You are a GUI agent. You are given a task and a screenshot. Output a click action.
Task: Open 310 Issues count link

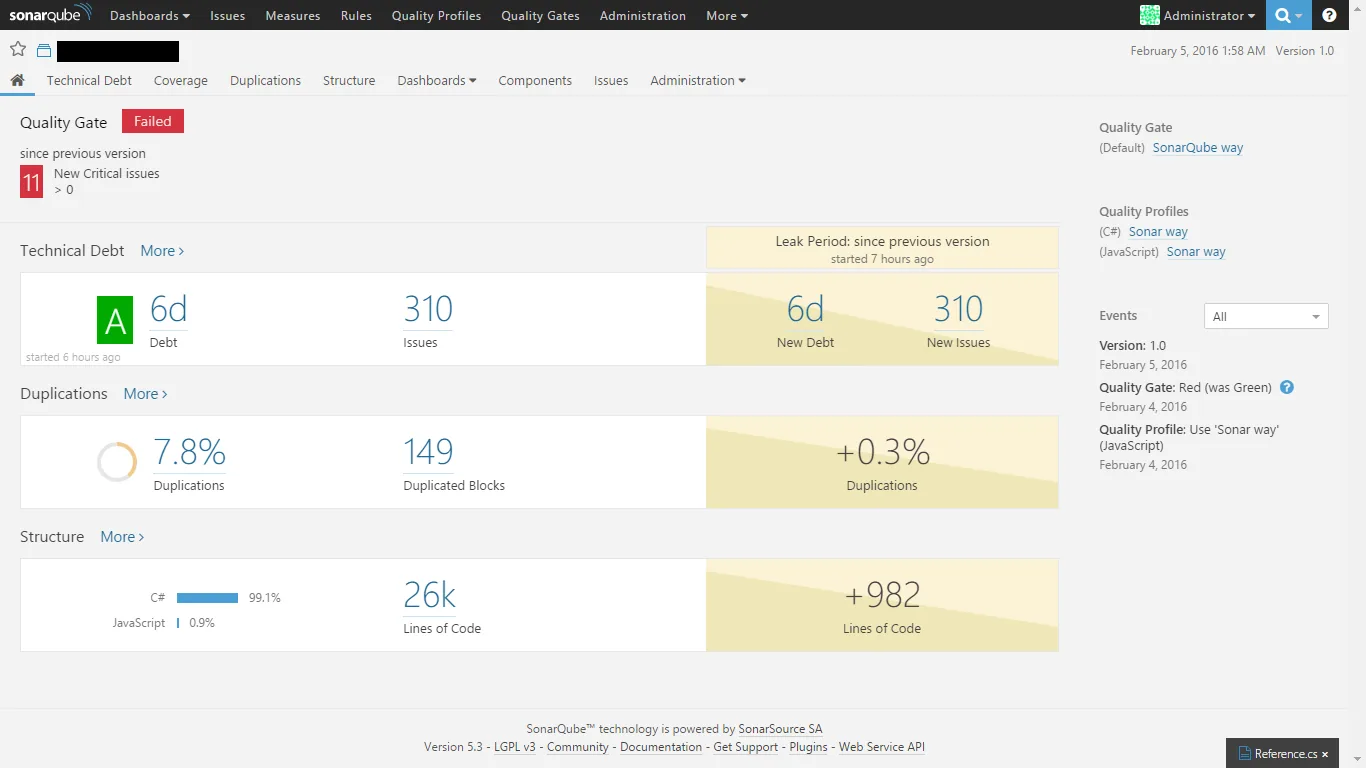[428, 309]
